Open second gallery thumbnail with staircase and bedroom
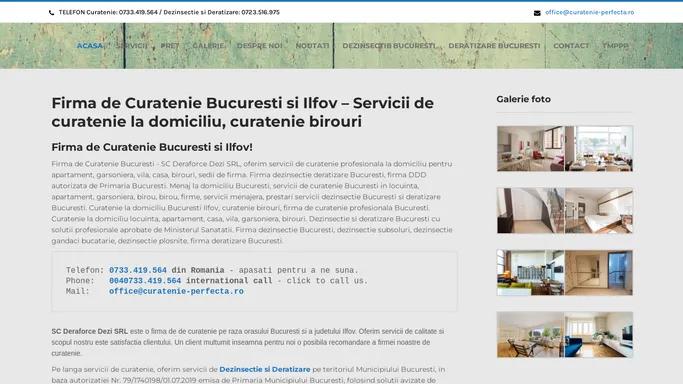Viewport: 683px width, 384px height. pos(565,210)
